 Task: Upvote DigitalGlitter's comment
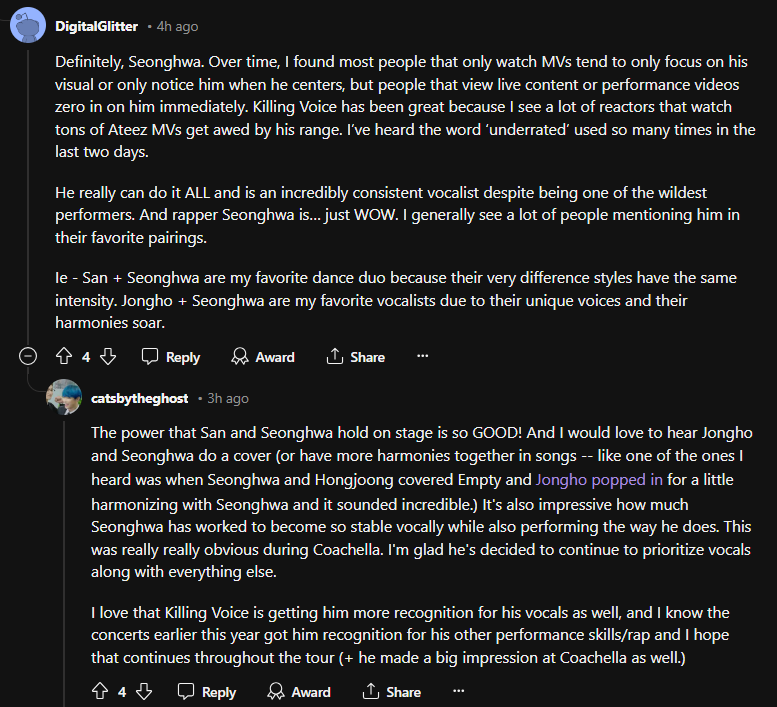64,357
